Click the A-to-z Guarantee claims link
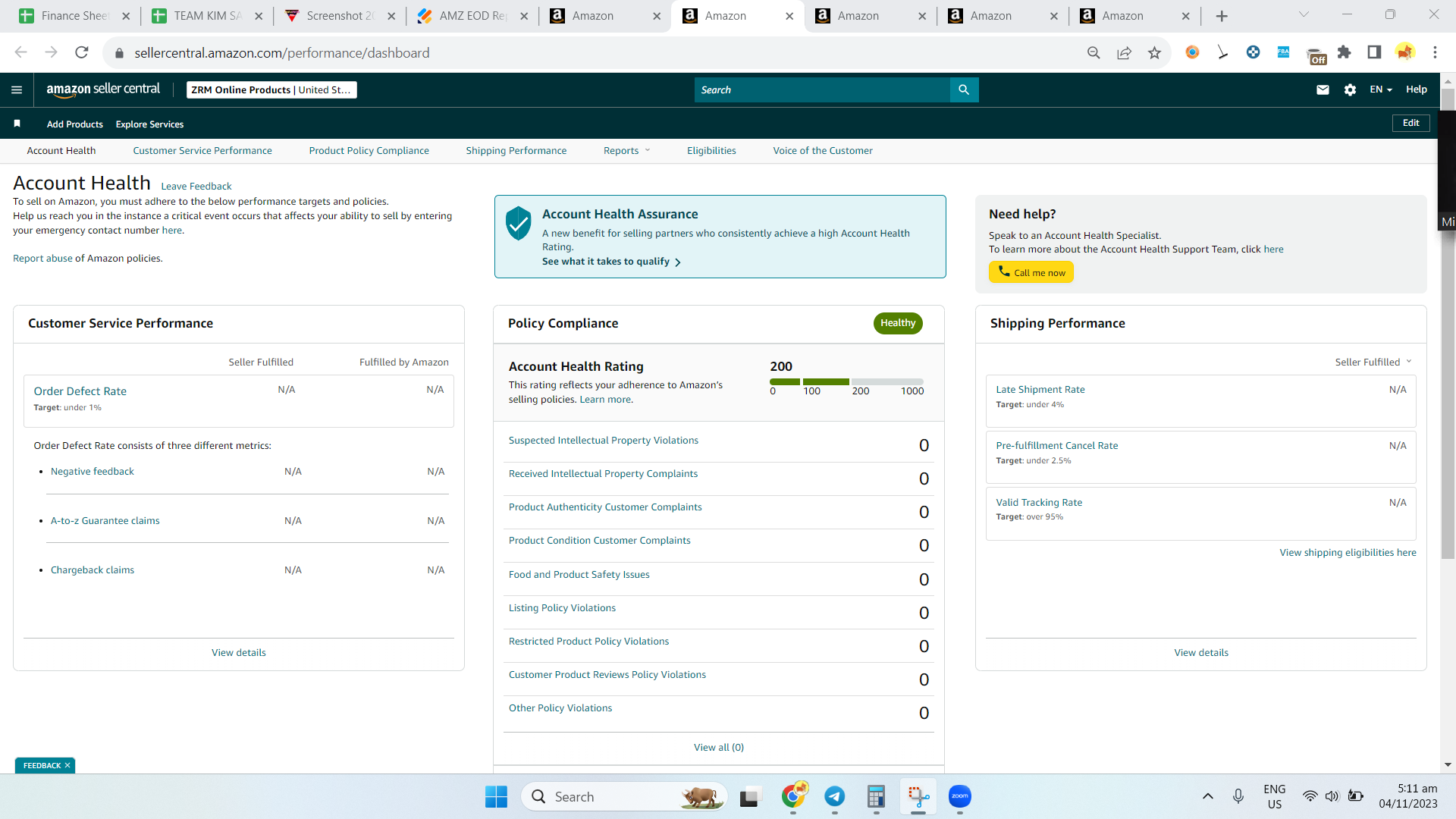This screenshot has width=1456, height=819. point(105,520)
